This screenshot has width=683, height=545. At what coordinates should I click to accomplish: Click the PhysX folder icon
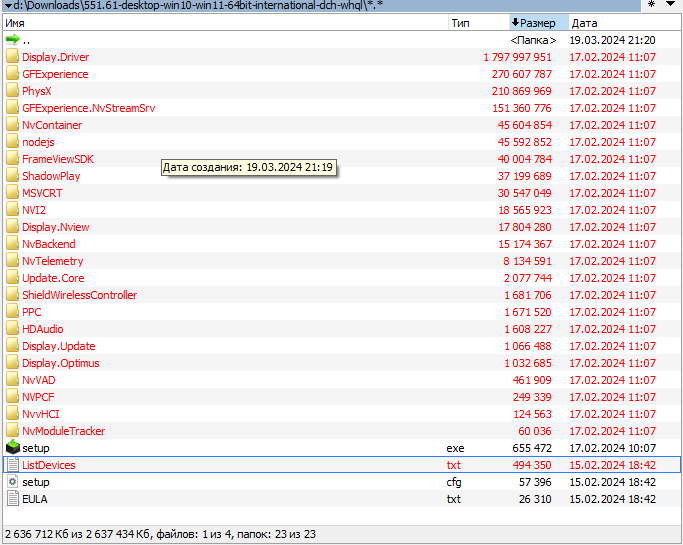click(13, 91)
